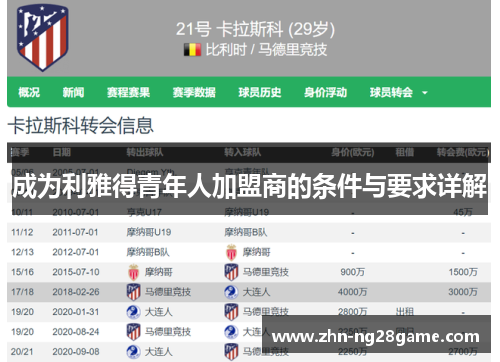
Task: Click date 2020-08-24
Action: click(x=76, y=332)
